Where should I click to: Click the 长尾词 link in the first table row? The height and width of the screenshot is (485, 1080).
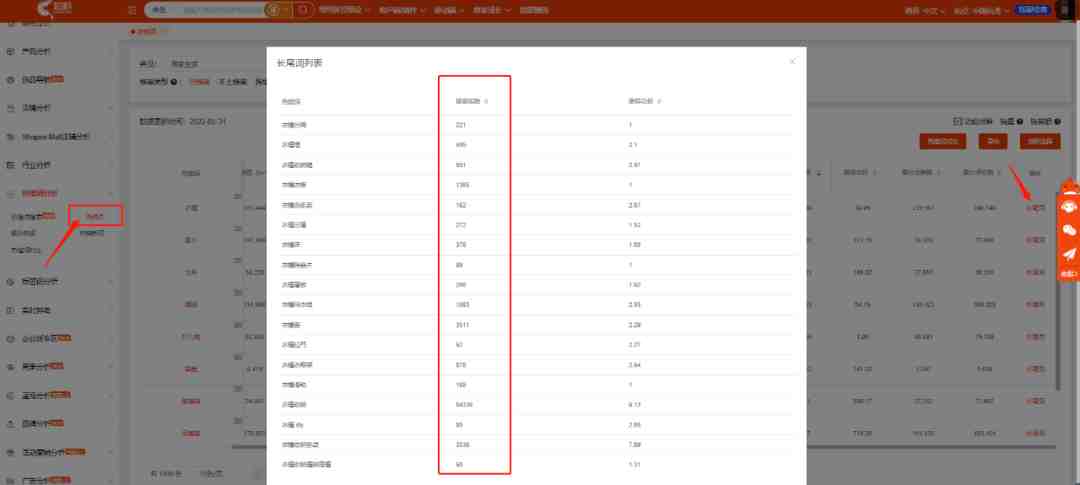click(x=1035, y=207)
